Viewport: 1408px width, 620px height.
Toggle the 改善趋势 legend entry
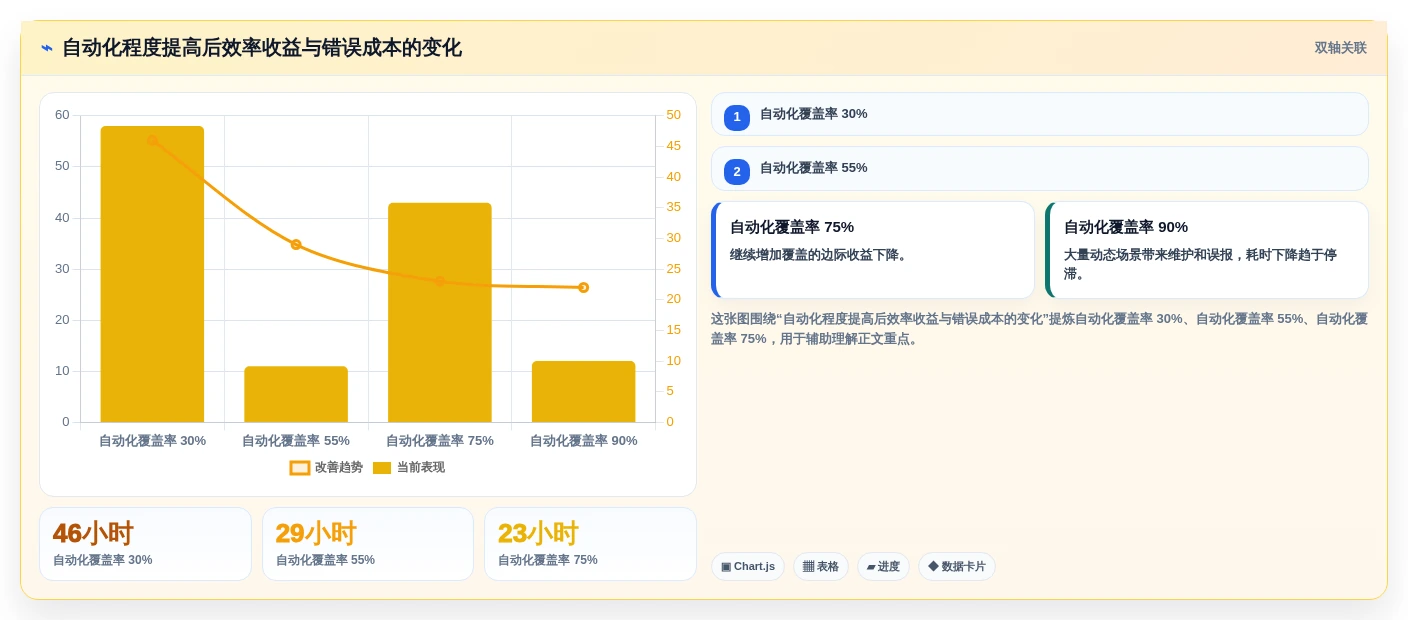click(x=327, y=467)
